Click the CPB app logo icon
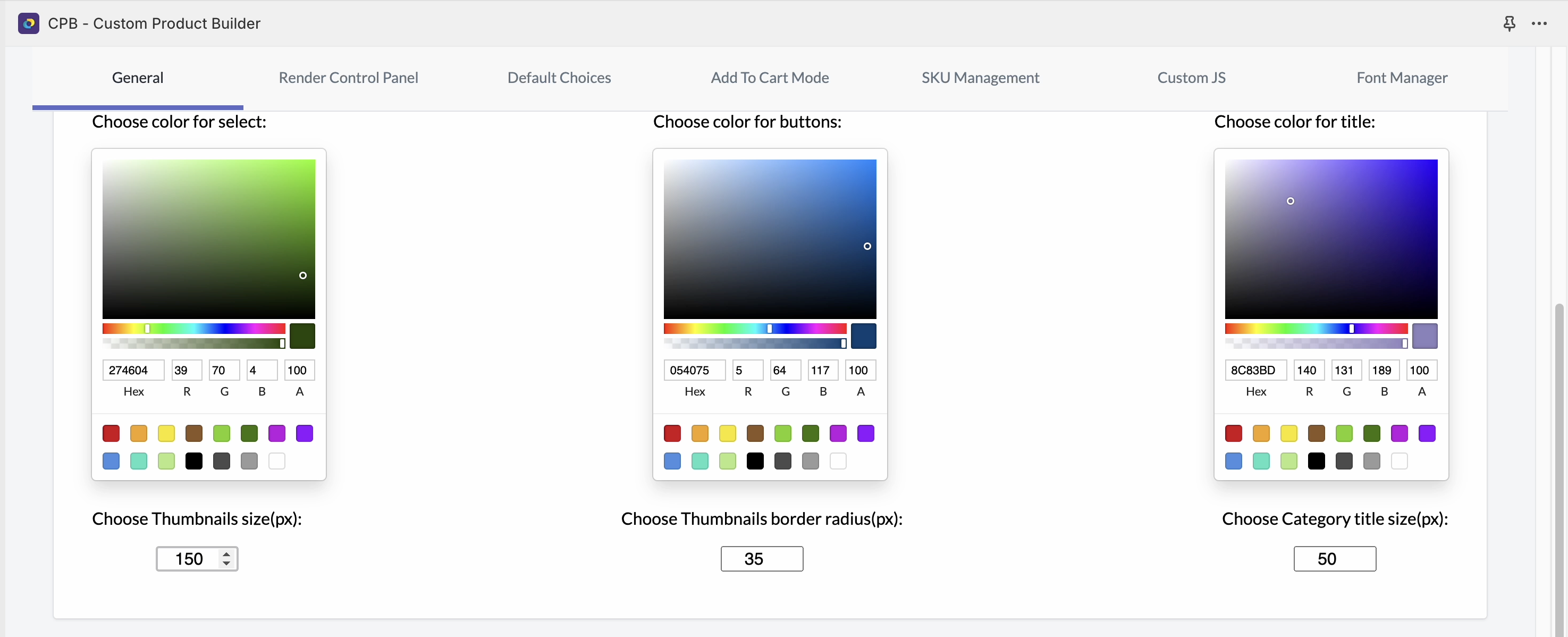The height and width of the screenshot is (637, 1568). [x=29, y=23]
